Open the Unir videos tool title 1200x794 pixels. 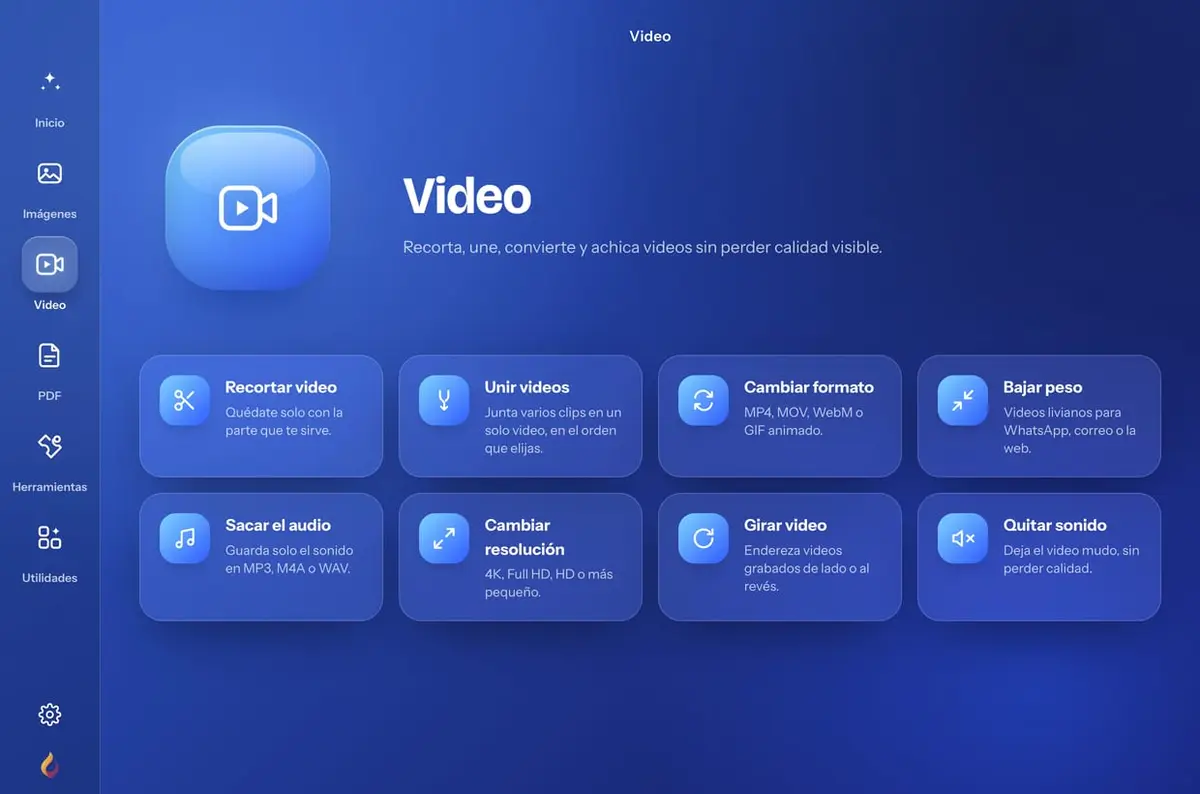coord(527,387)
